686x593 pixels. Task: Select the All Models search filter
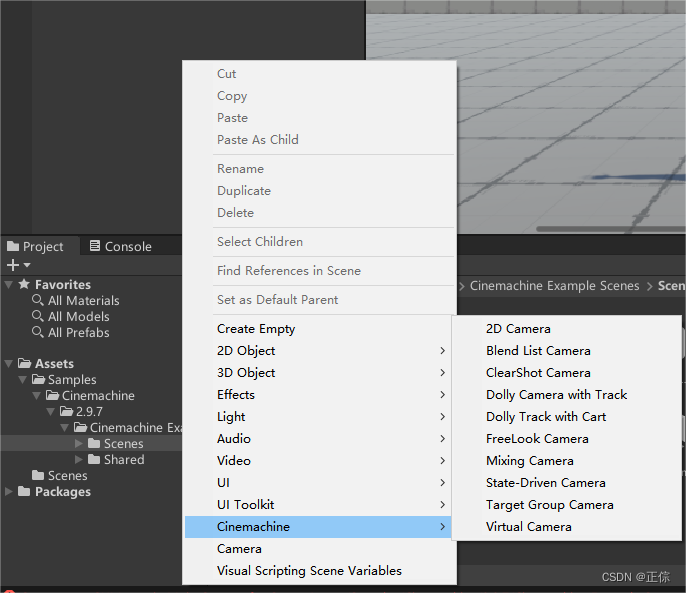coord(79,317)
